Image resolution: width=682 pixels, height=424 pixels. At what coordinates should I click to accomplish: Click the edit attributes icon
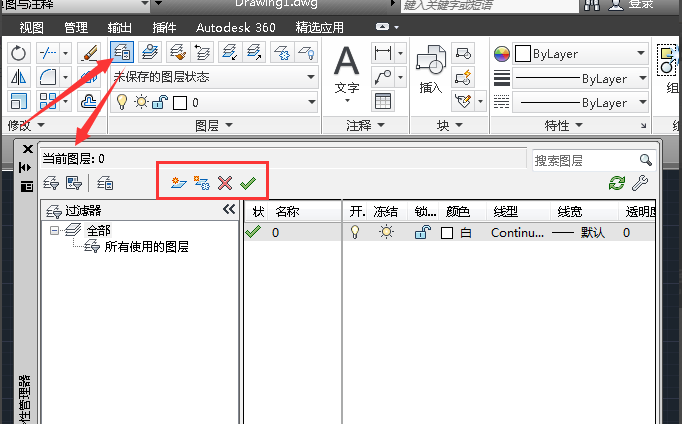pyautogui.click(x=463, y=102)
